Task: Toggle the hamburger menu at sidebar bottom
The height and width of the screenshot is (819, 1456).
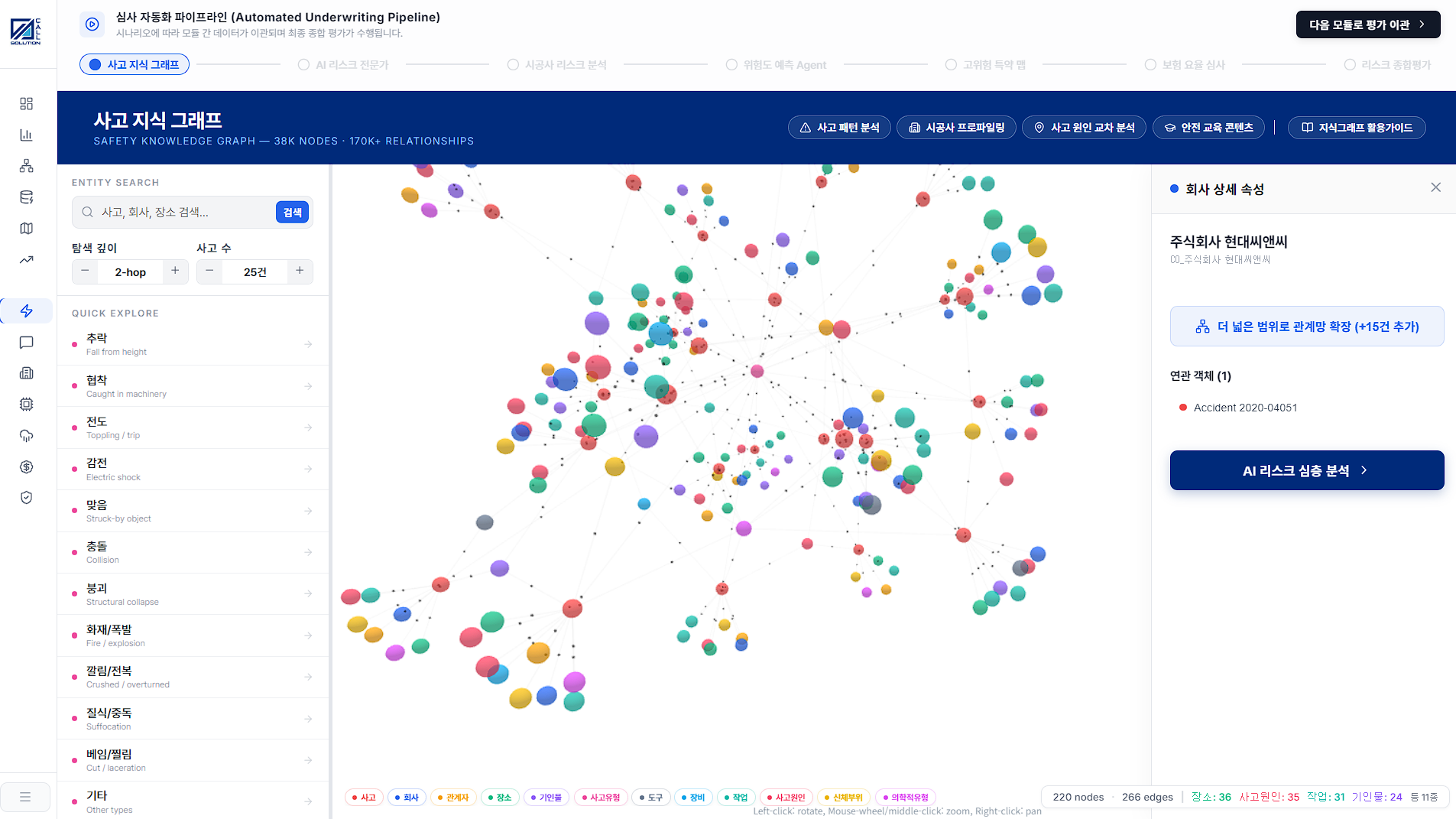Action: [25, 797]
